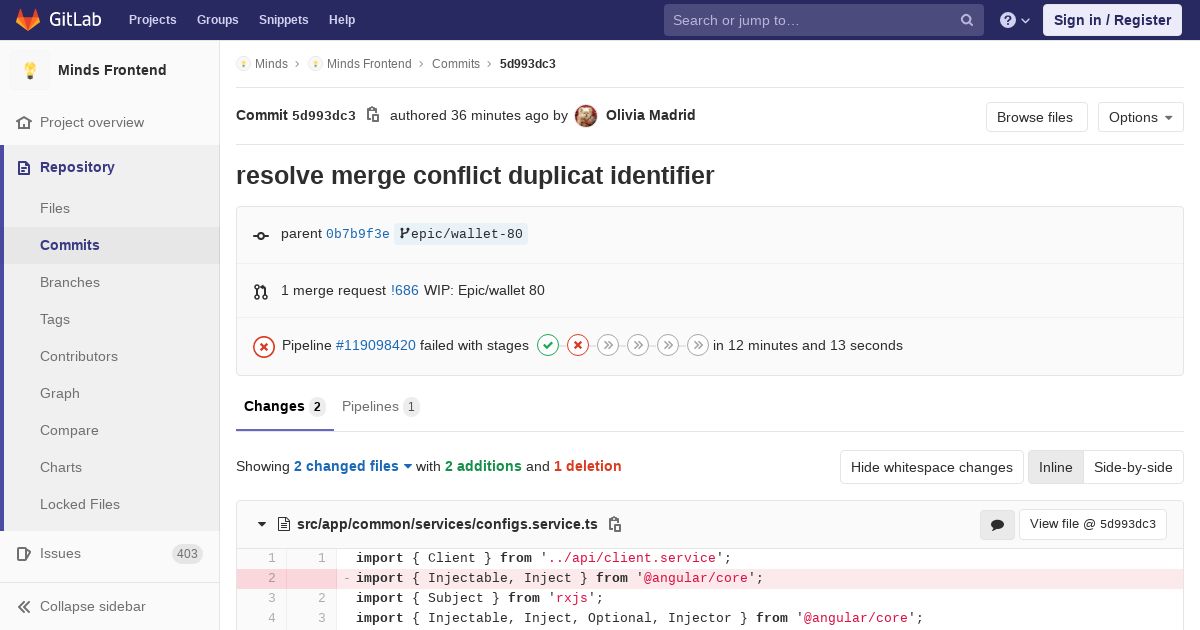Click Sign in / Register button
Viewport: 1200px width, 630px height.
[1112, 20]
